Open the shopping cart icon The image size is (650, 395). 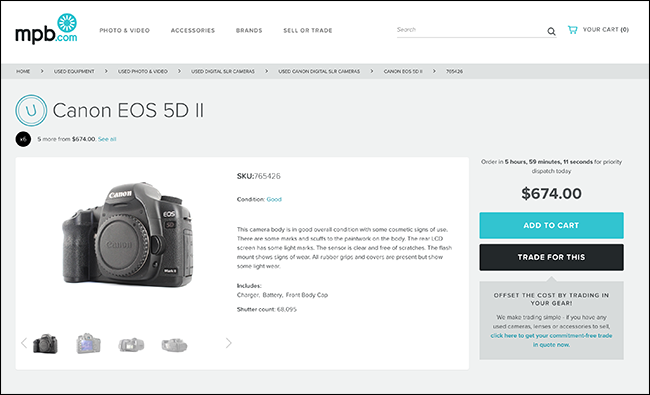(572, 30)
